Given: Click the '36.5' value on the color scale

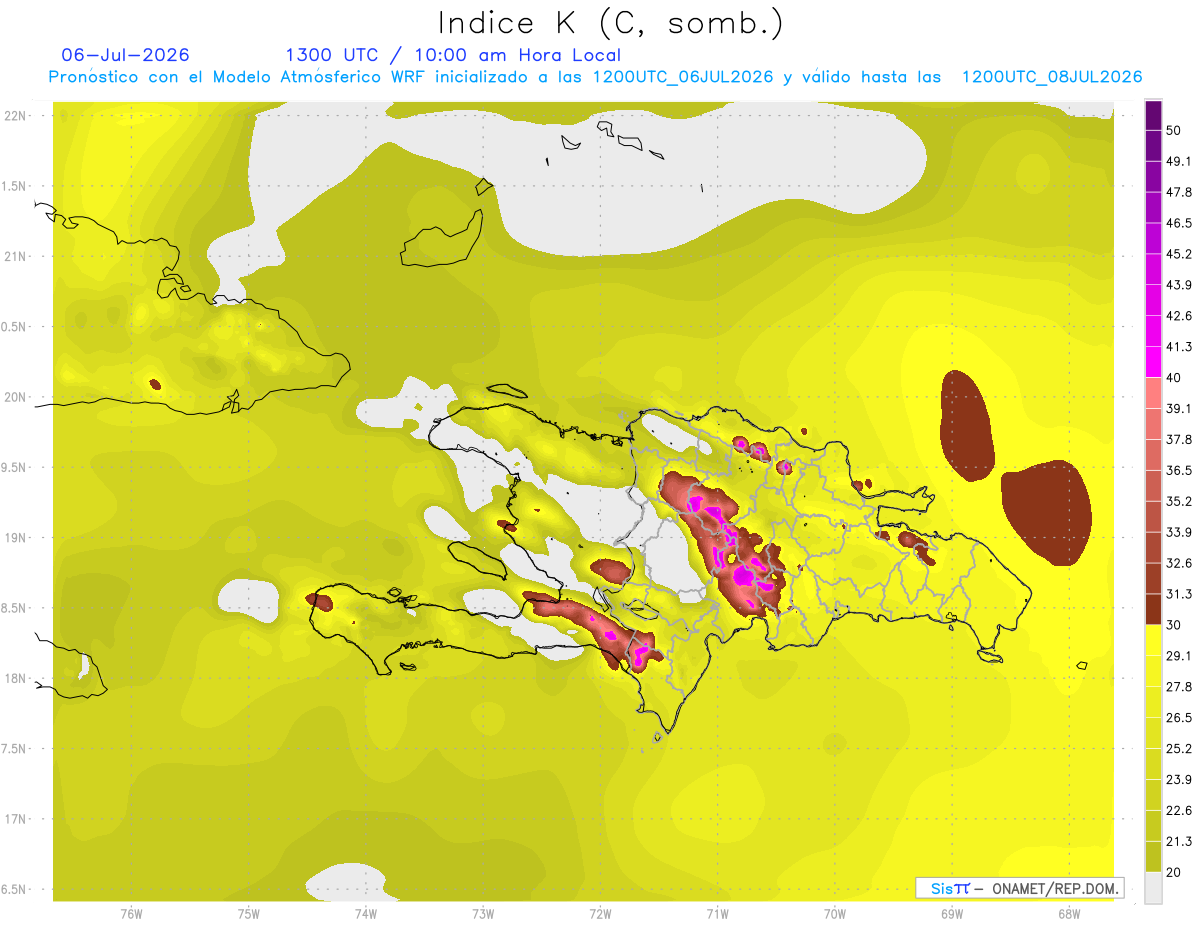Looking at the screenshot, I should click(1179, 470).
